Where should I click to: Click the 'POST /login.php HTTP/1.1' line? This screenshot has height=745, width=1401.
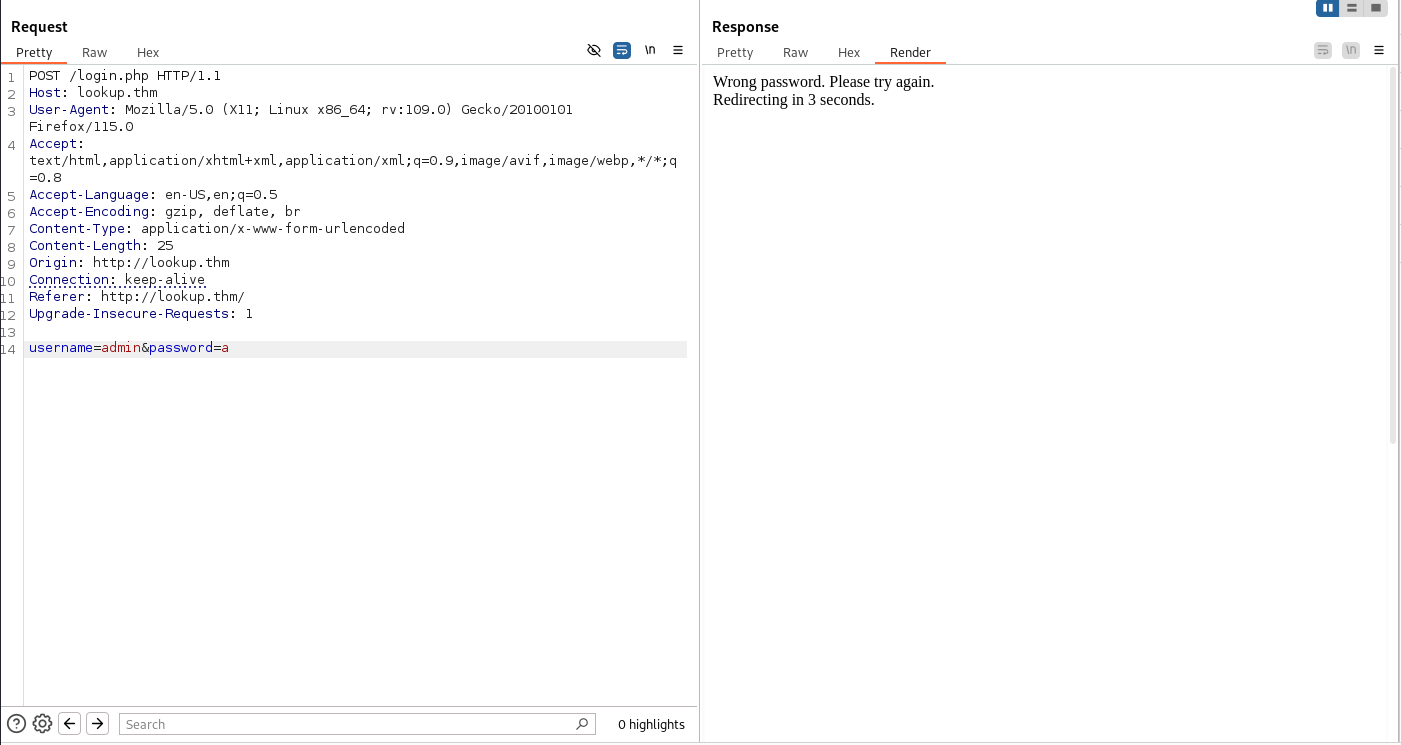[125, 75]
